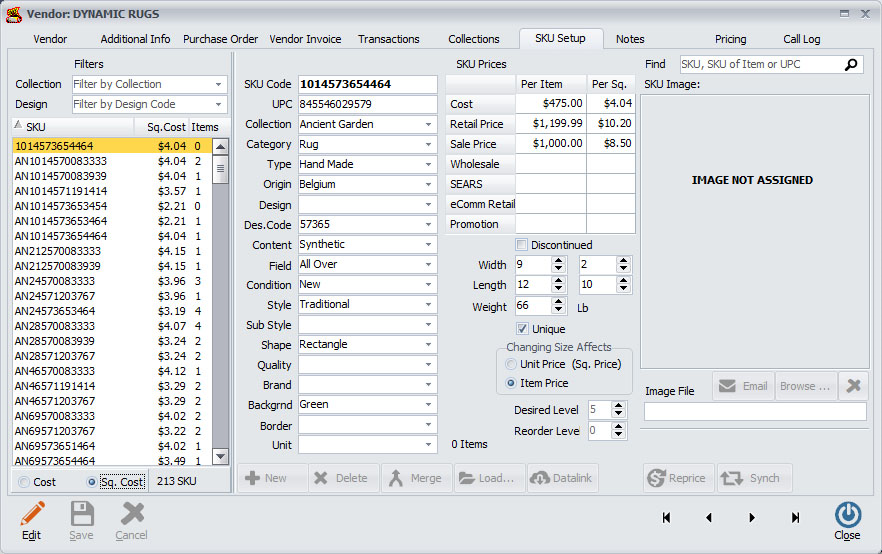Increase Desired Level stepper
The width and height of the screenshot is (882, 554).
[618, 406]
